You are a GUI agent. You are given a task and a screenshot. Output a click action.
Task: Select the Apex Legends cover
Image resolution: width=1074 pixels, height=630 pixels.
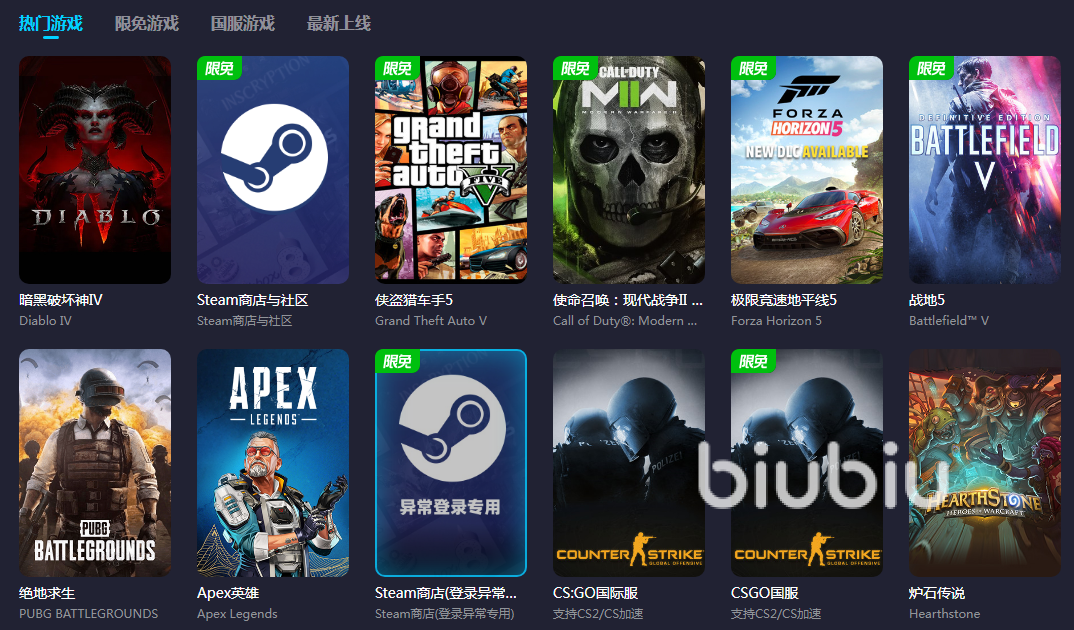tap(273, 463)
